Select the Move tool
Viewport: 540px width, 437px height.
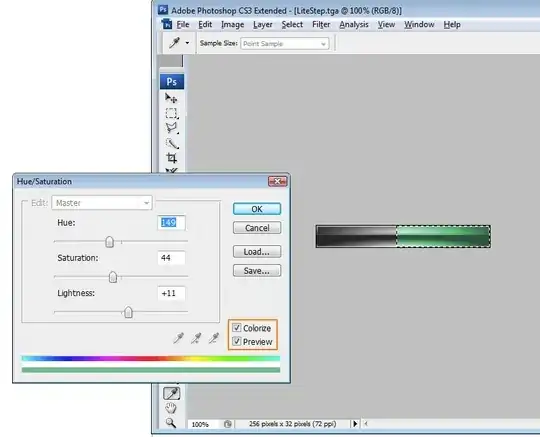pos(171,98)
